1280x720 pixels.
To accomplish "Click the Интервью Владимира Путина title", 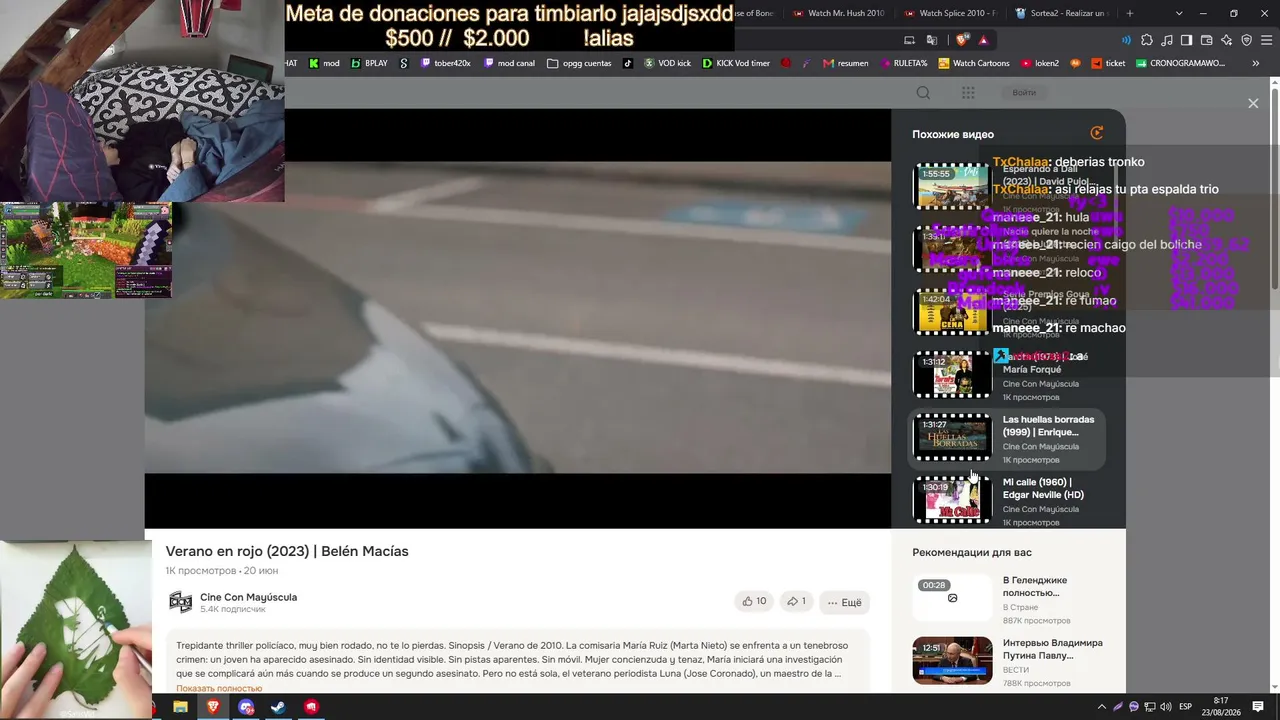I will click(x=1053, y=649).
